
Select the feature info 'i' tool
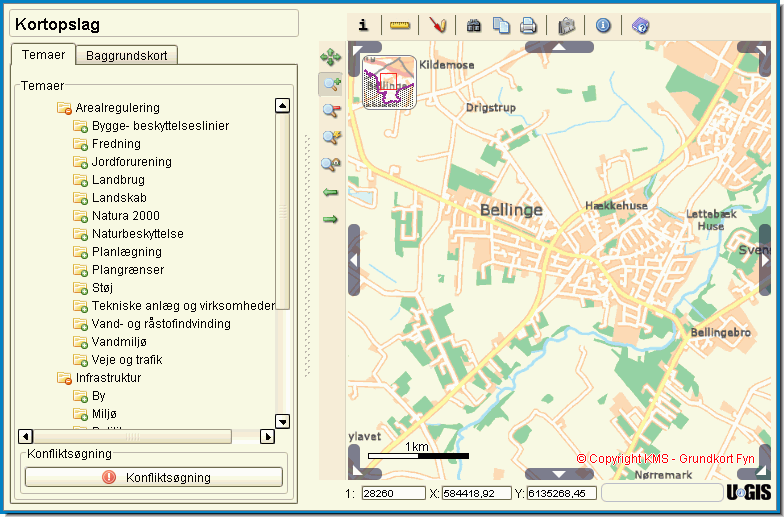click(x=364, y=25)
